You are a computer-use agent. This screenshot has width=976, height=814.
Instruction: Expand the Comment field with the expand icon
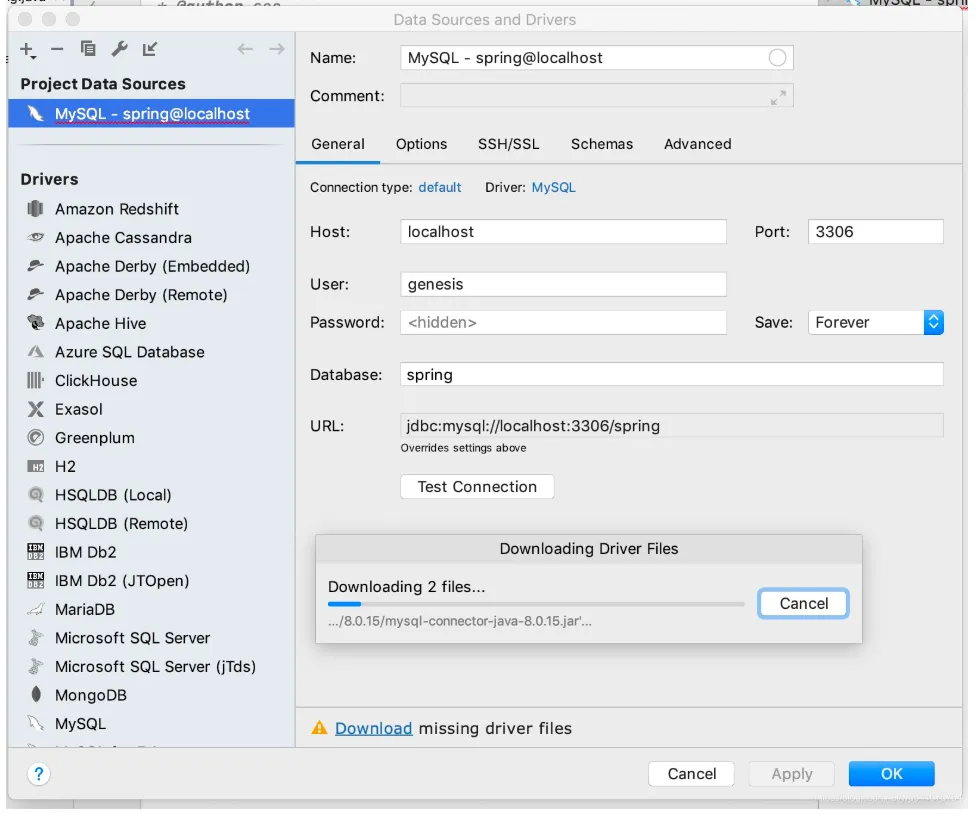pyautogui.click(x=777, y=97)
